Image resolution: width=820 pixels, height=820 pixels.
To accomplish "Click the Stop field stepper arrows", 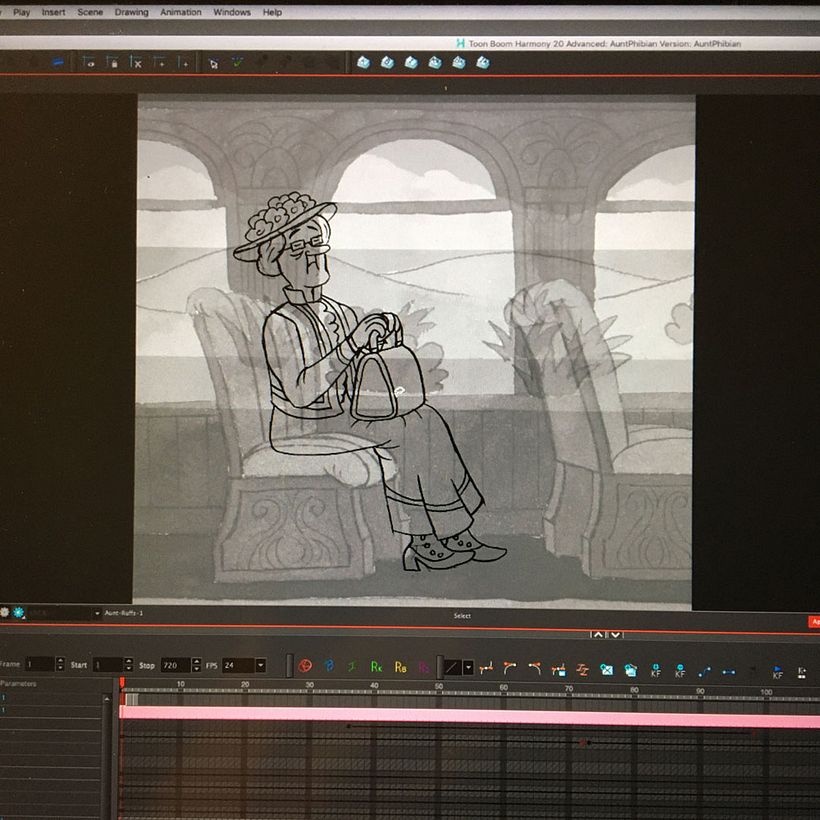I will (x=197, y=665).
